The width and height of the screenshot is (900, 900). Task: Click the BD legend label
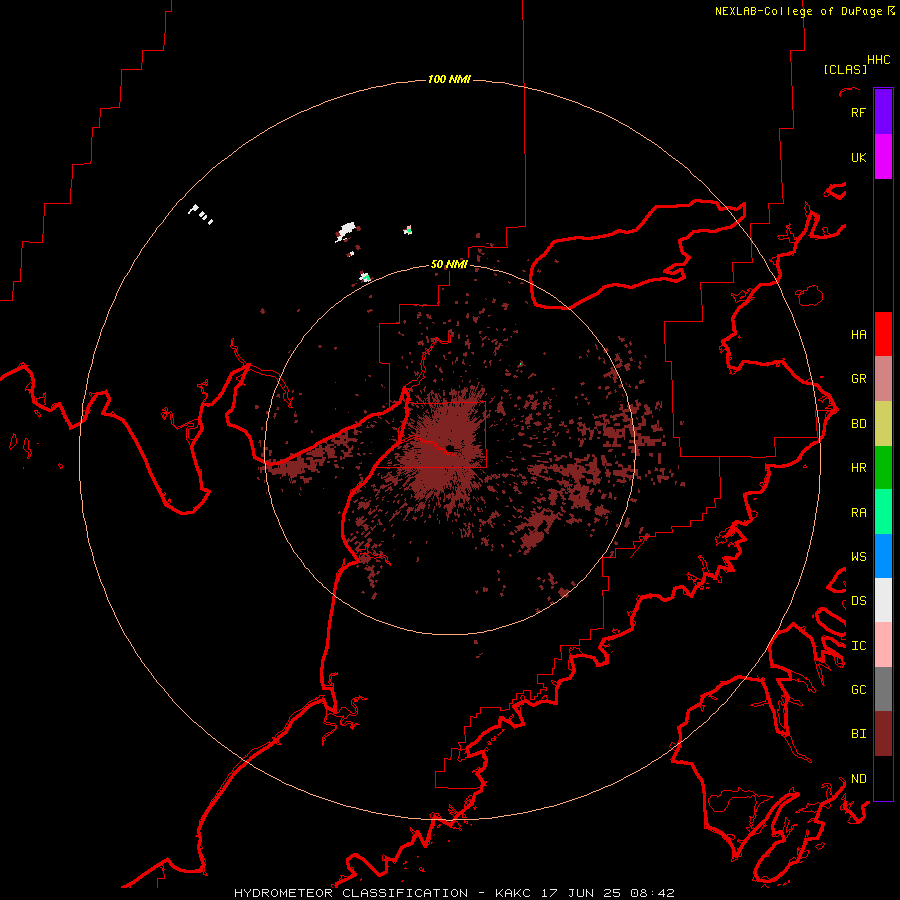858,423
